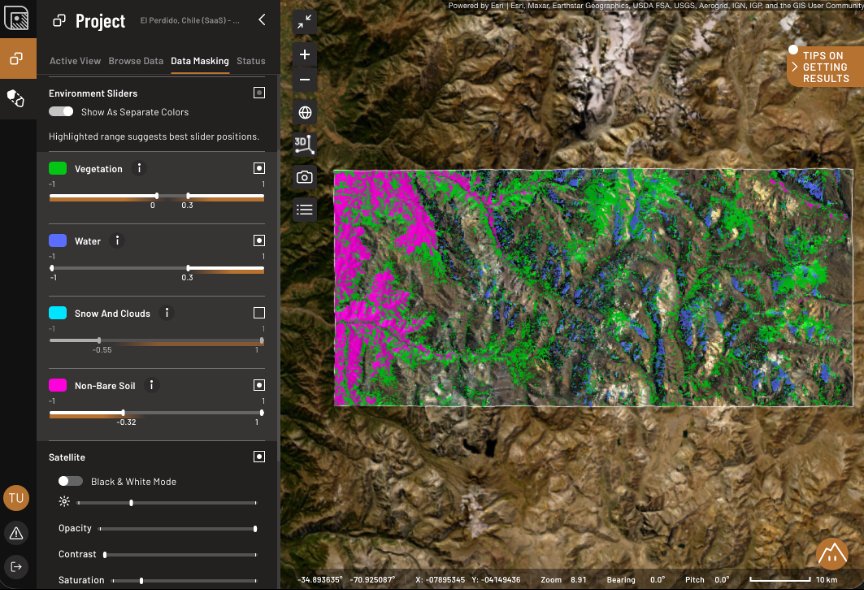Screen dimensions: 864x590
Task: Show Water info tooltip icon
Action: (117, 241)
